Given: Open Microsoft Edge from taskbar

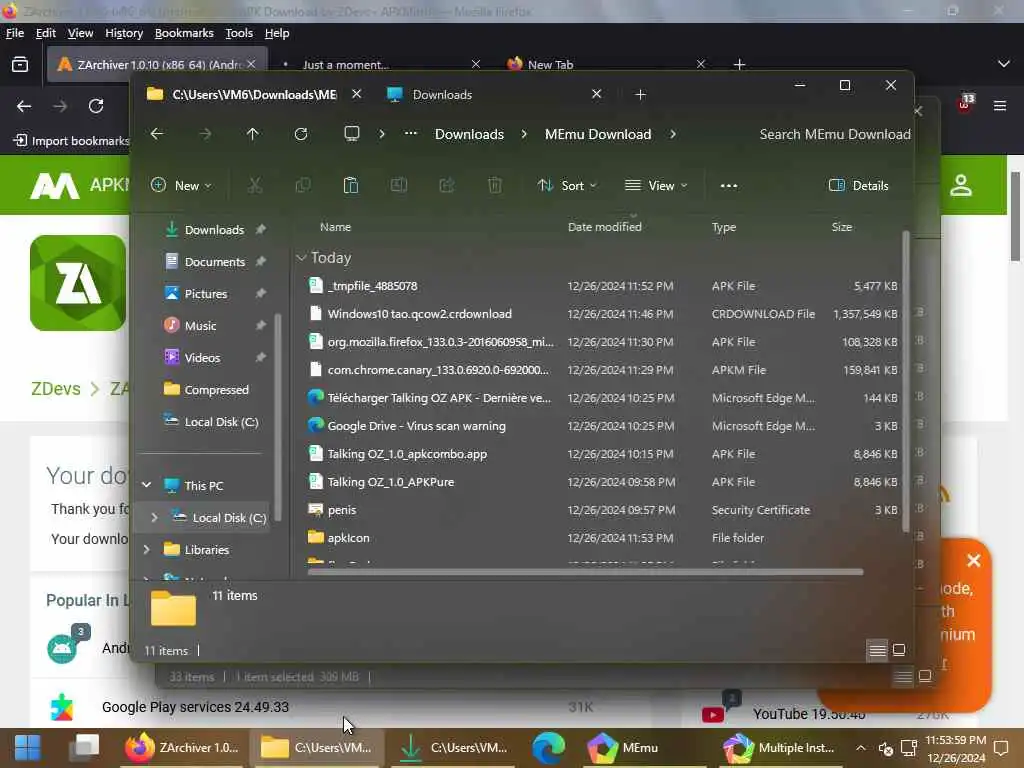Looking at the screenshot, I should click(x=549, y=748).
